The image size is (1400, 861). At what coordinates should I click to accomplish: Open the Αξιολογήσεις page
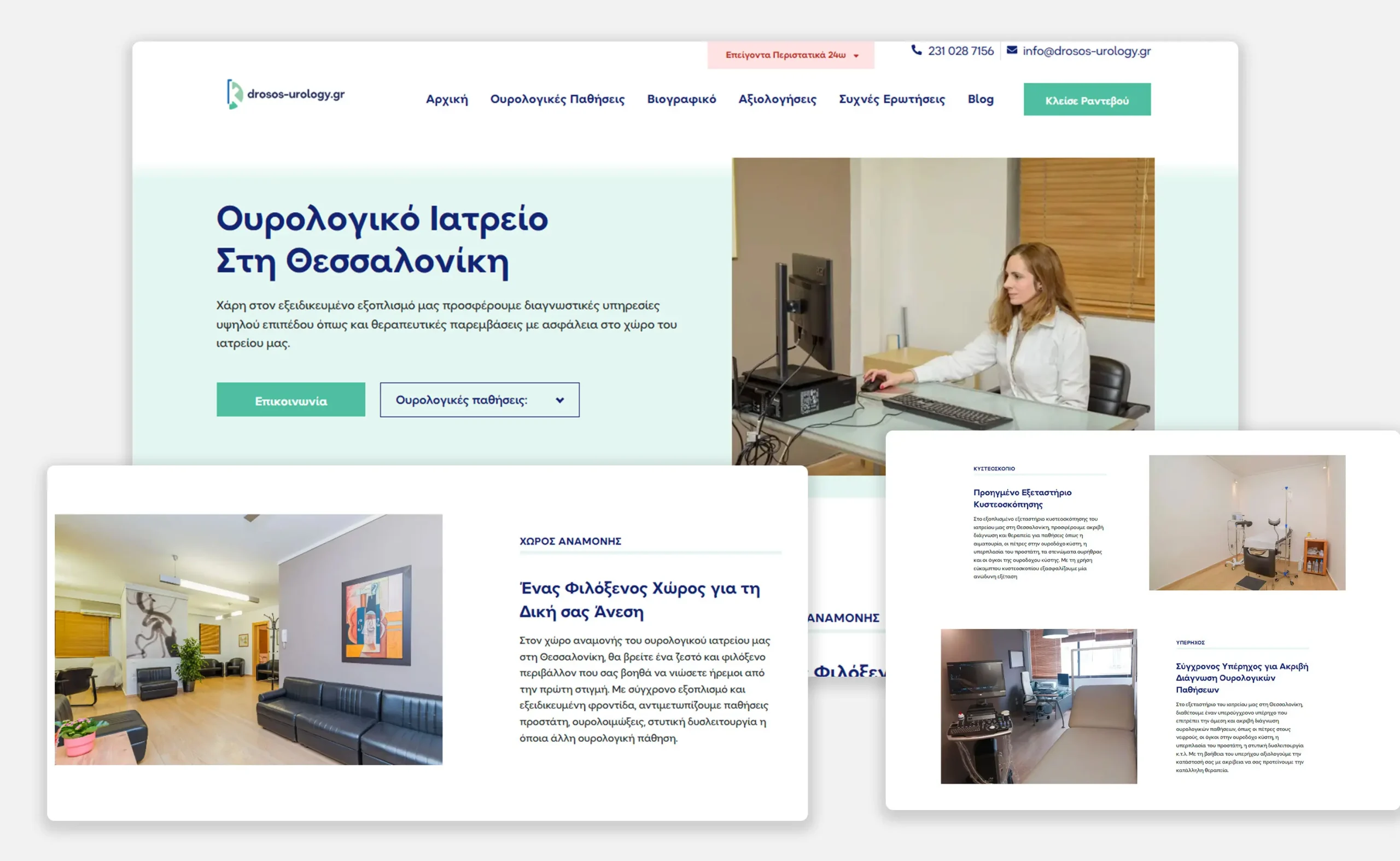point(777,100)
